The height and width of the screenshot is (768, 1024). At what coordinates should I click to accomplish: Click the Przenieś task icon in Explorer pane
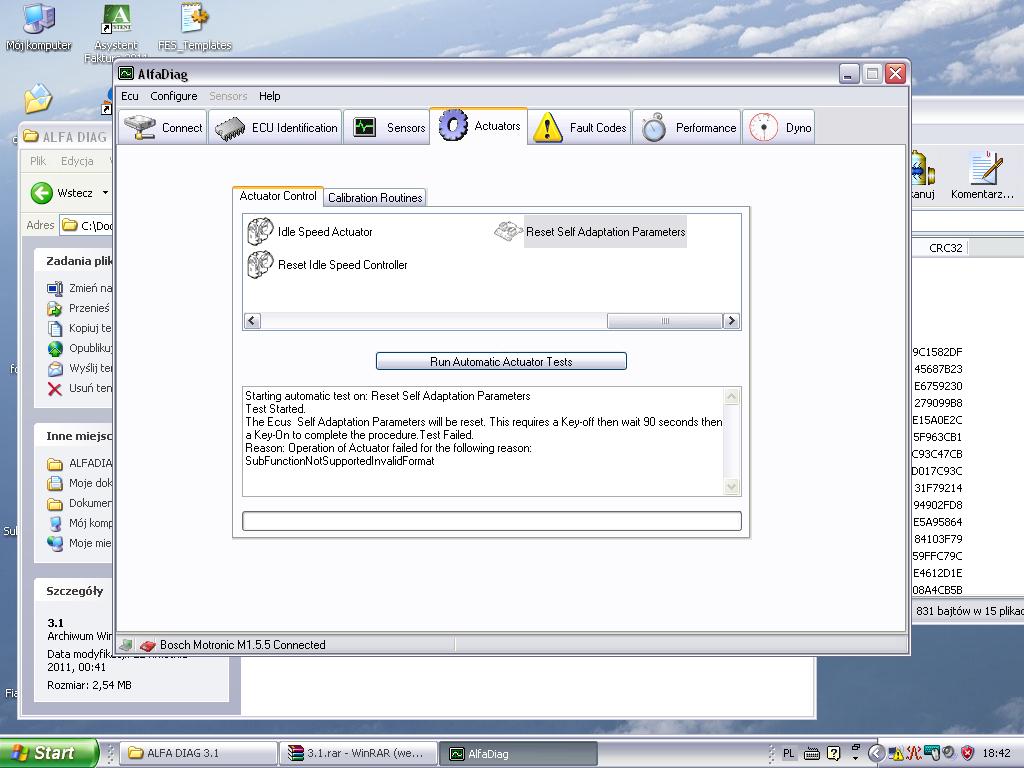pos(55,308)
